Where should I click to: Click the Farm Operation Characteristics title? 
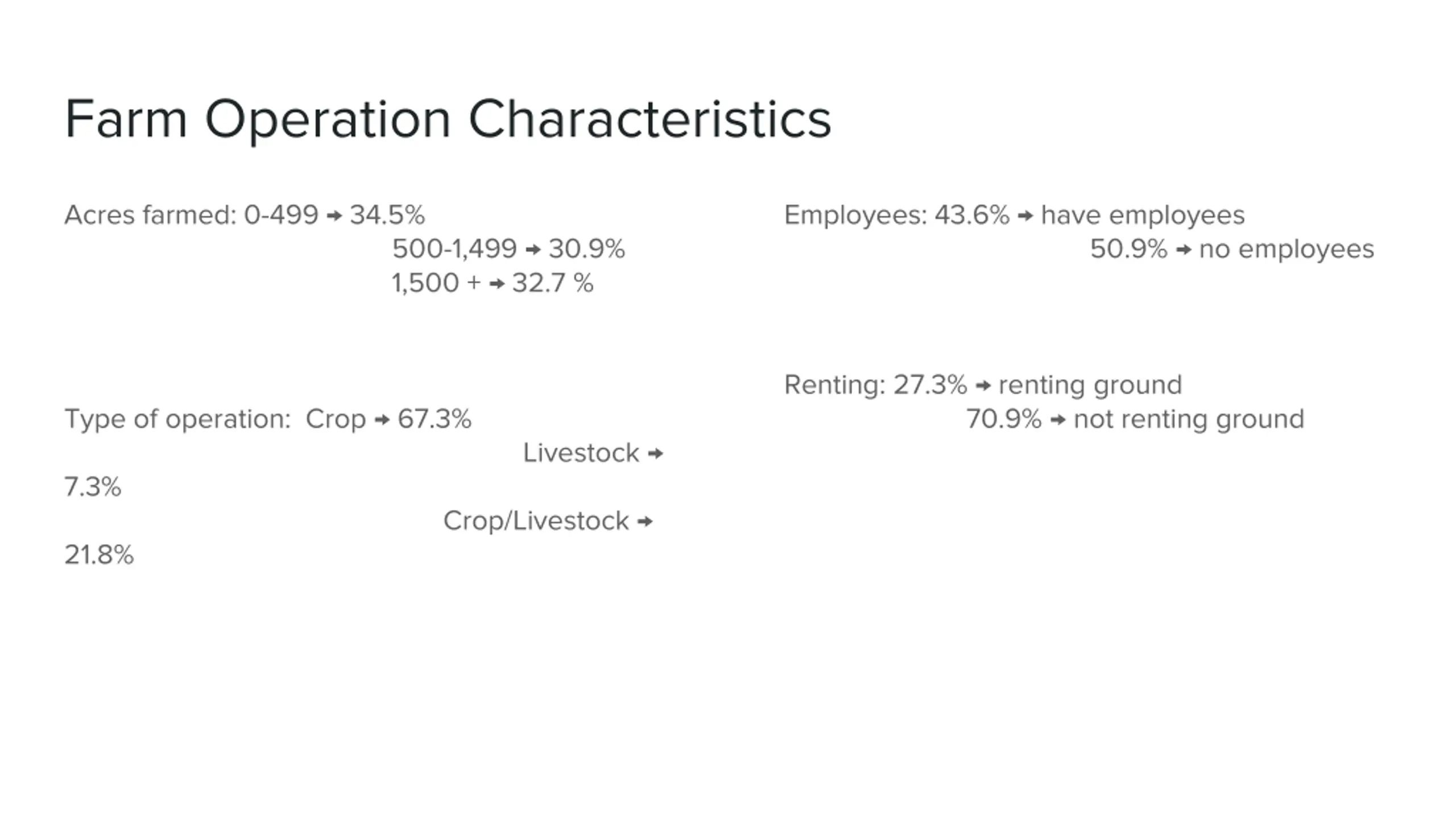(x=448, y=119)
